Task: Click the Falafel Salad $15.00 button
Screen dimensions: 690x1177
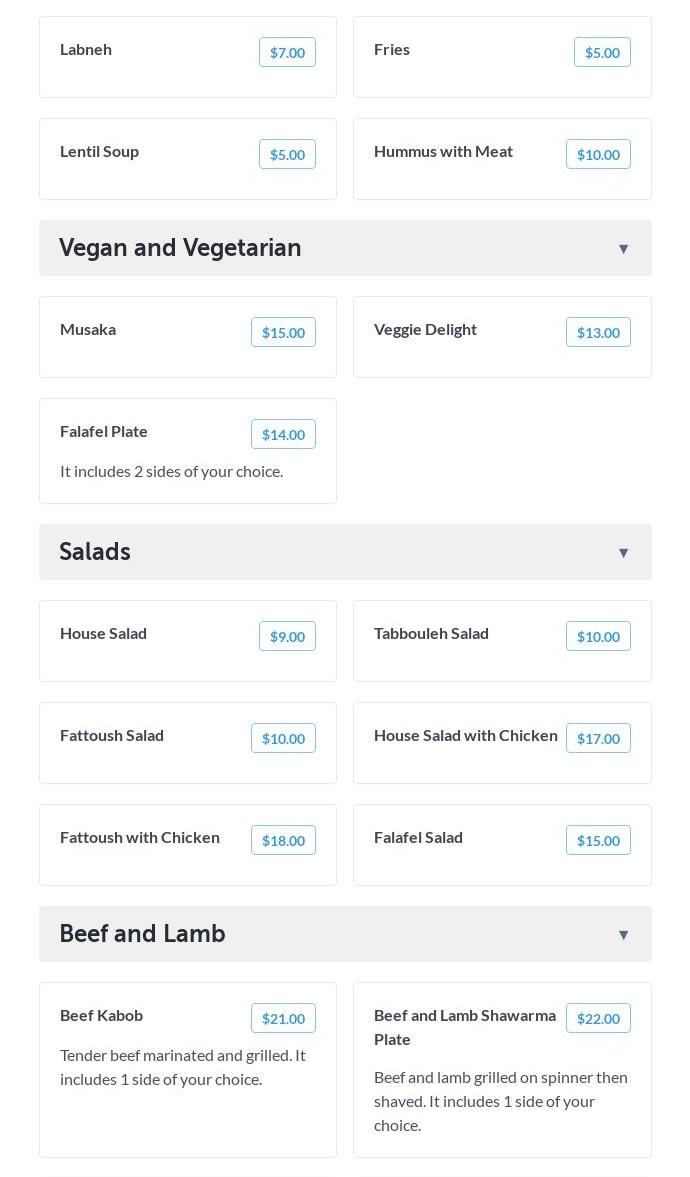Action: [598, 841]
